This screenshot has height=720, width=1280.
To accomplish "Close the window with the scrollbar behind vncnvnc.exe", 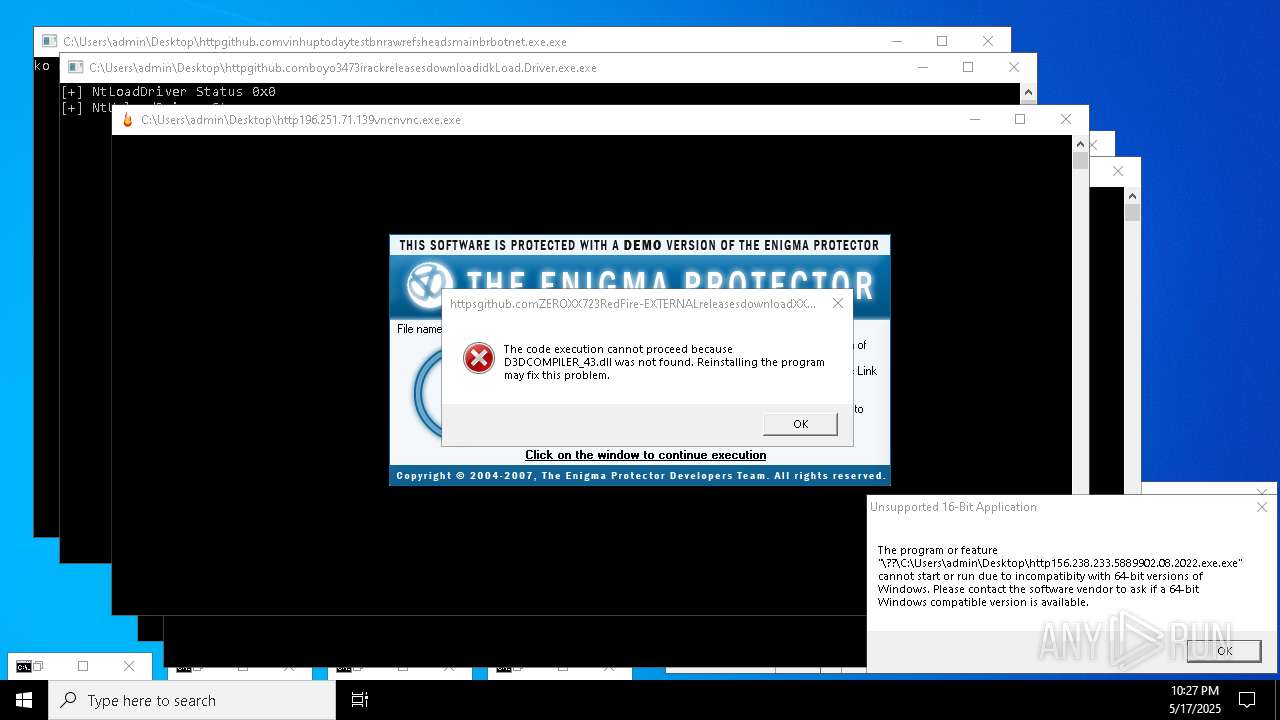I will click(1118, 171).
